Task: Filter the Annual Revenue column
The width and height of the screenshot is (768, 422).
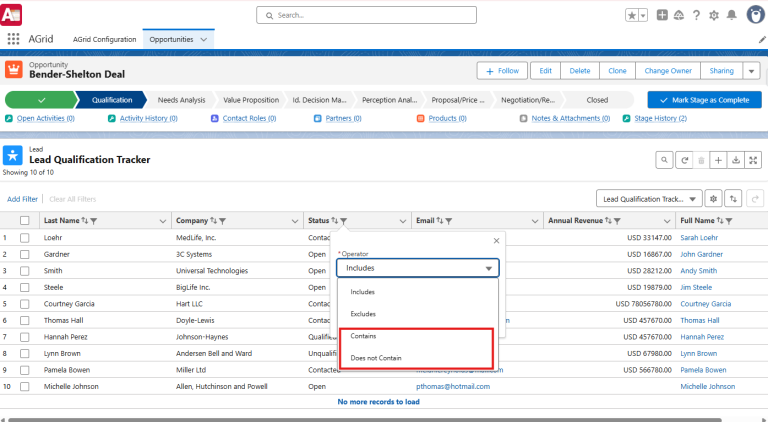Action: point(617,221)
